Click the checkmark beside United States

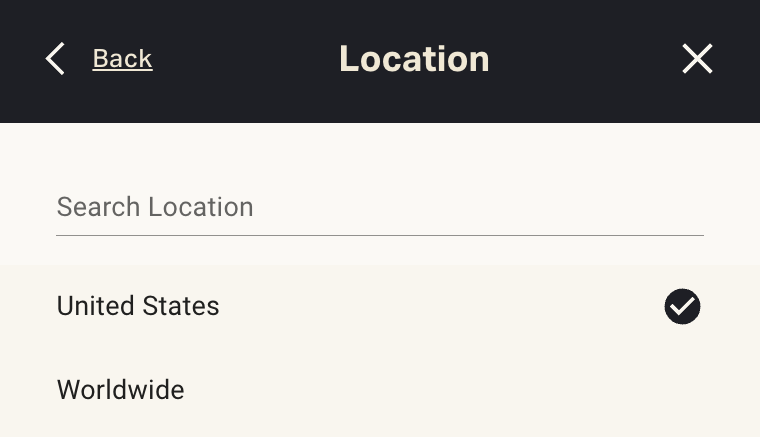pos(682,307)
